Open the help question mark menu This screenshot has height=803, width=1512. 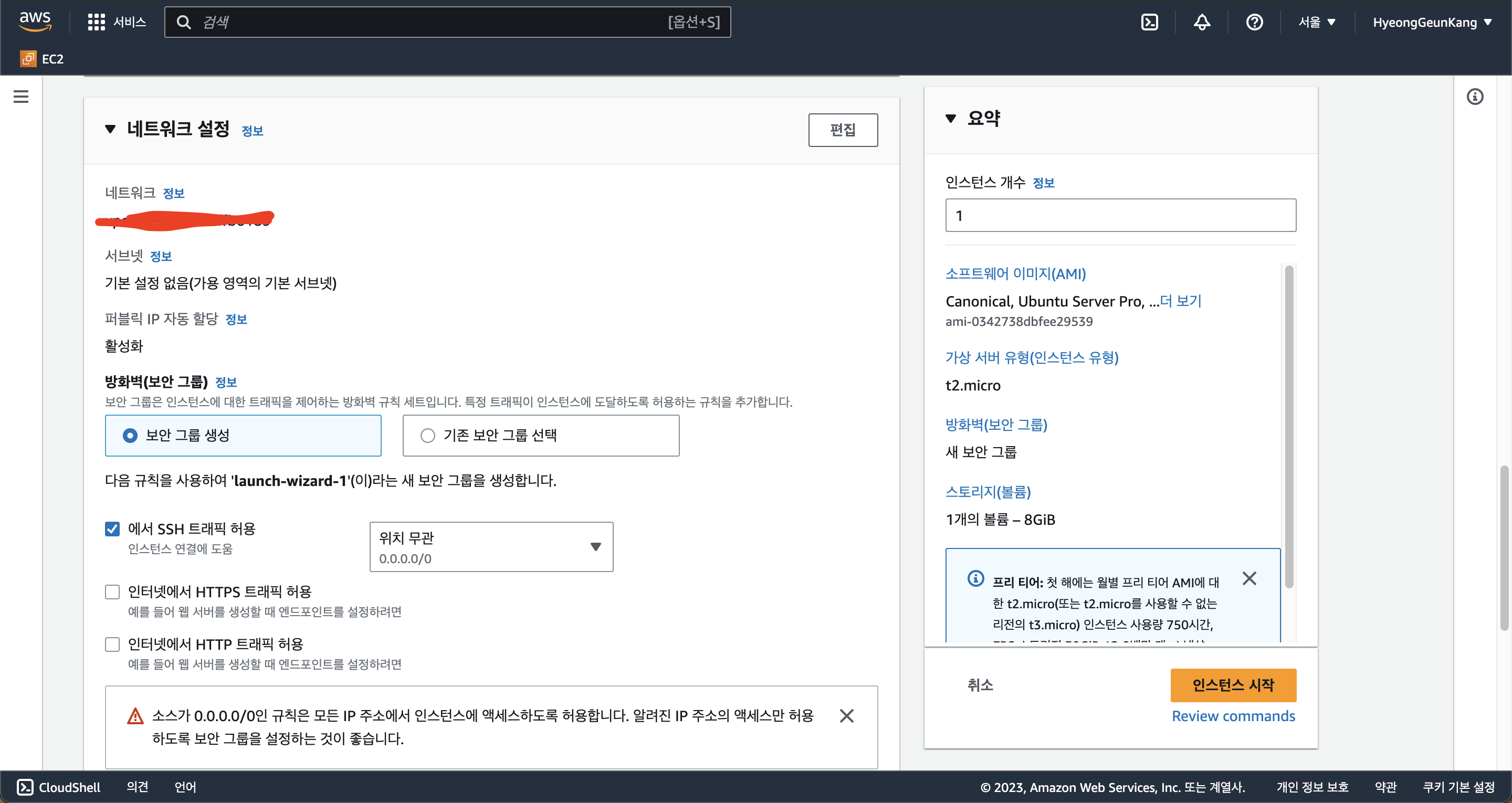pos(1254,22)
